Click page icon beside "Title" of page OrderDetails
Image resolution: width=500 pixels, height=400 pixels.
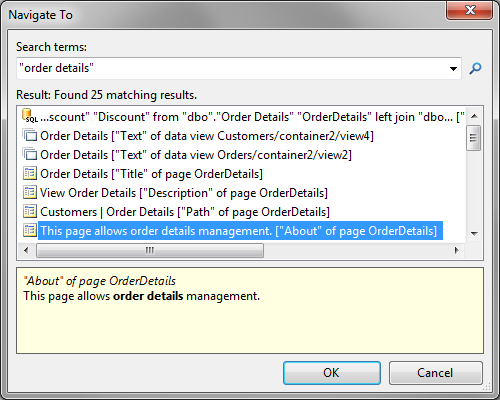(30, 173)
